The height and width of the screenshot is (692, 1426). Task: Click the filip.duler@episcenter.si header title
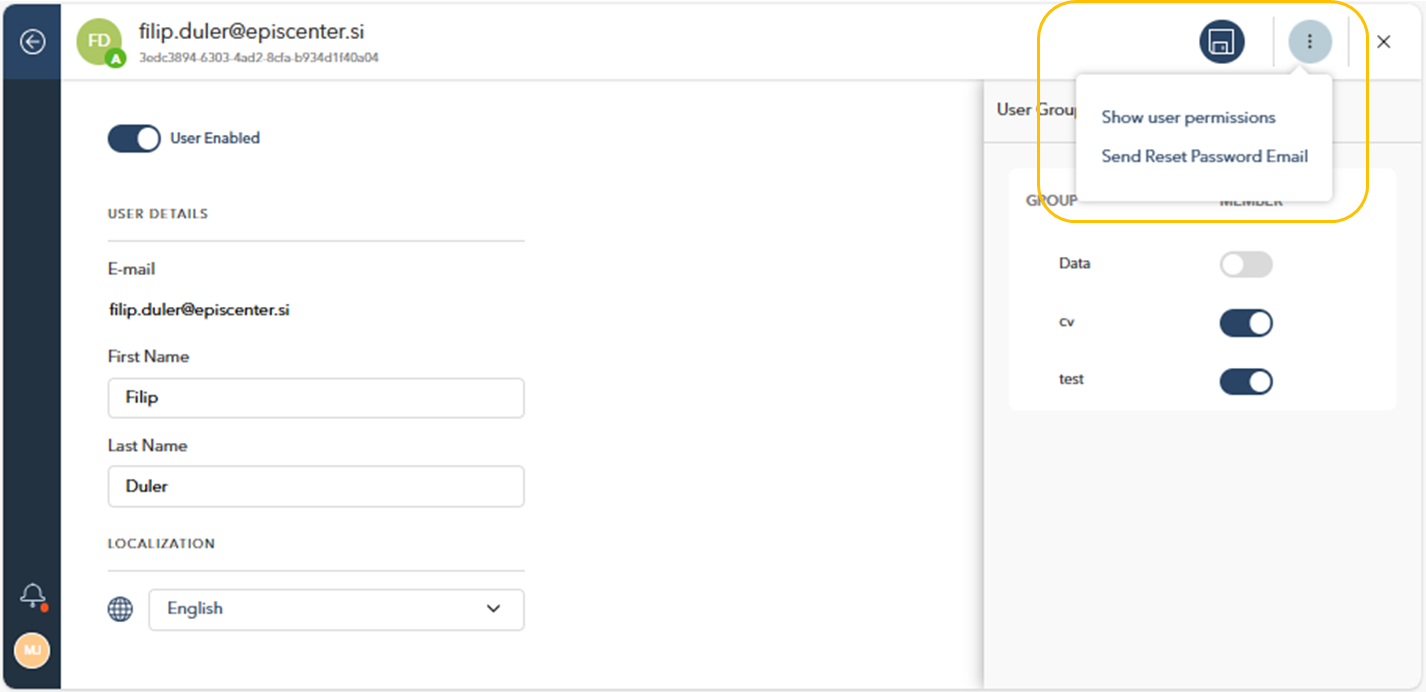[x=252, y=32]
